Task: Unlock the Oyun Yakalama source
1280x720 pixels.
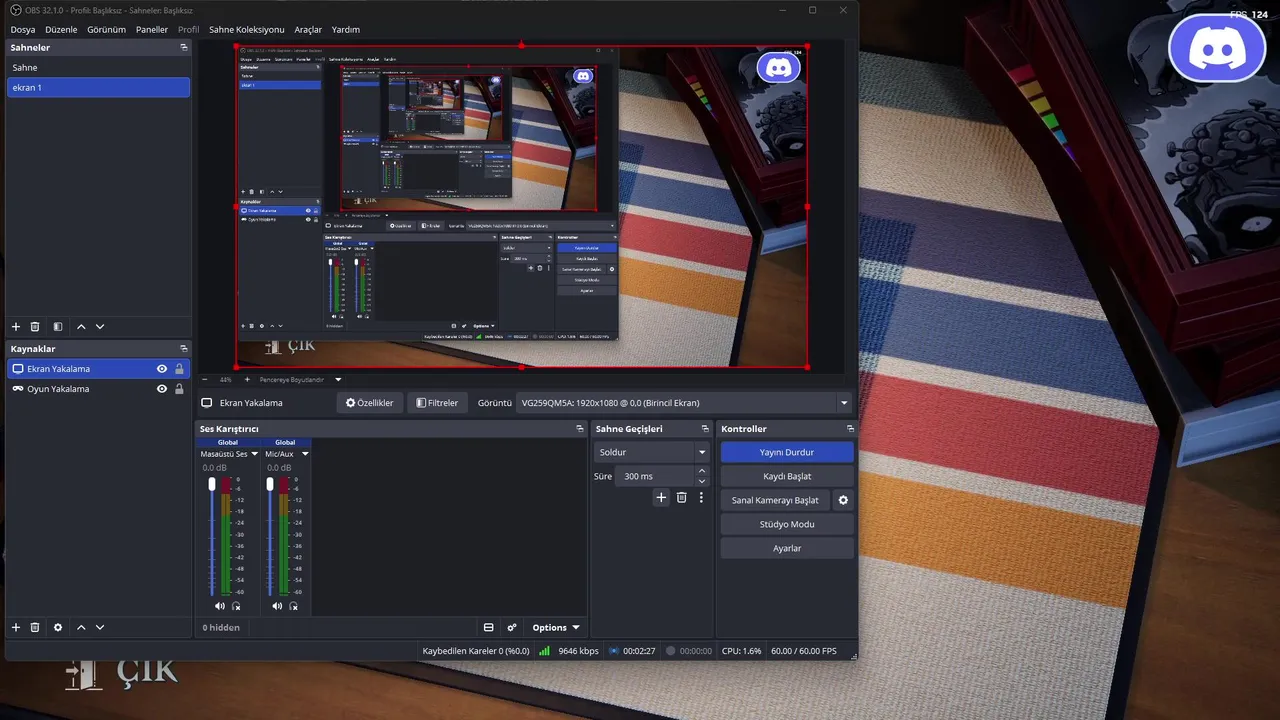Action: tap(179, 389)
